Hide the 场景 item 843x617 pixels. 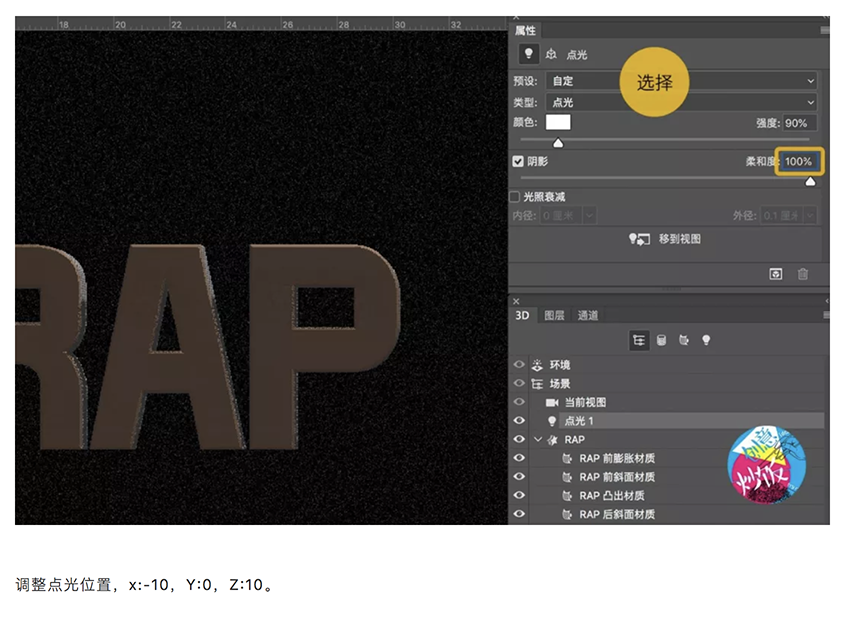519,383
